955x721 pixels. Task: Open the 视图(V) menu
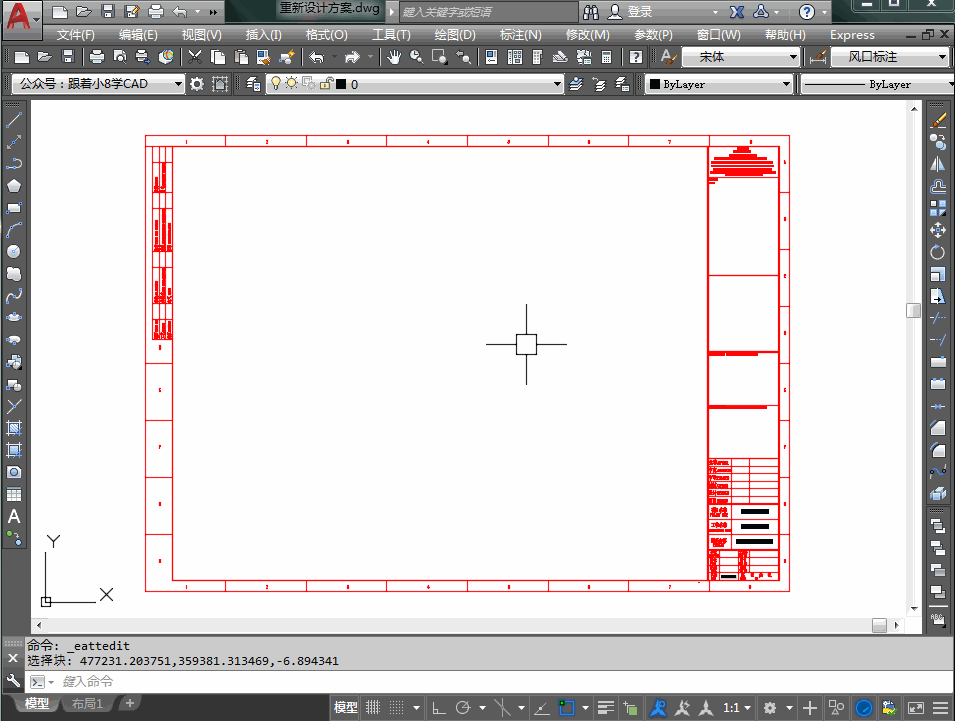[x=202, y=35]
